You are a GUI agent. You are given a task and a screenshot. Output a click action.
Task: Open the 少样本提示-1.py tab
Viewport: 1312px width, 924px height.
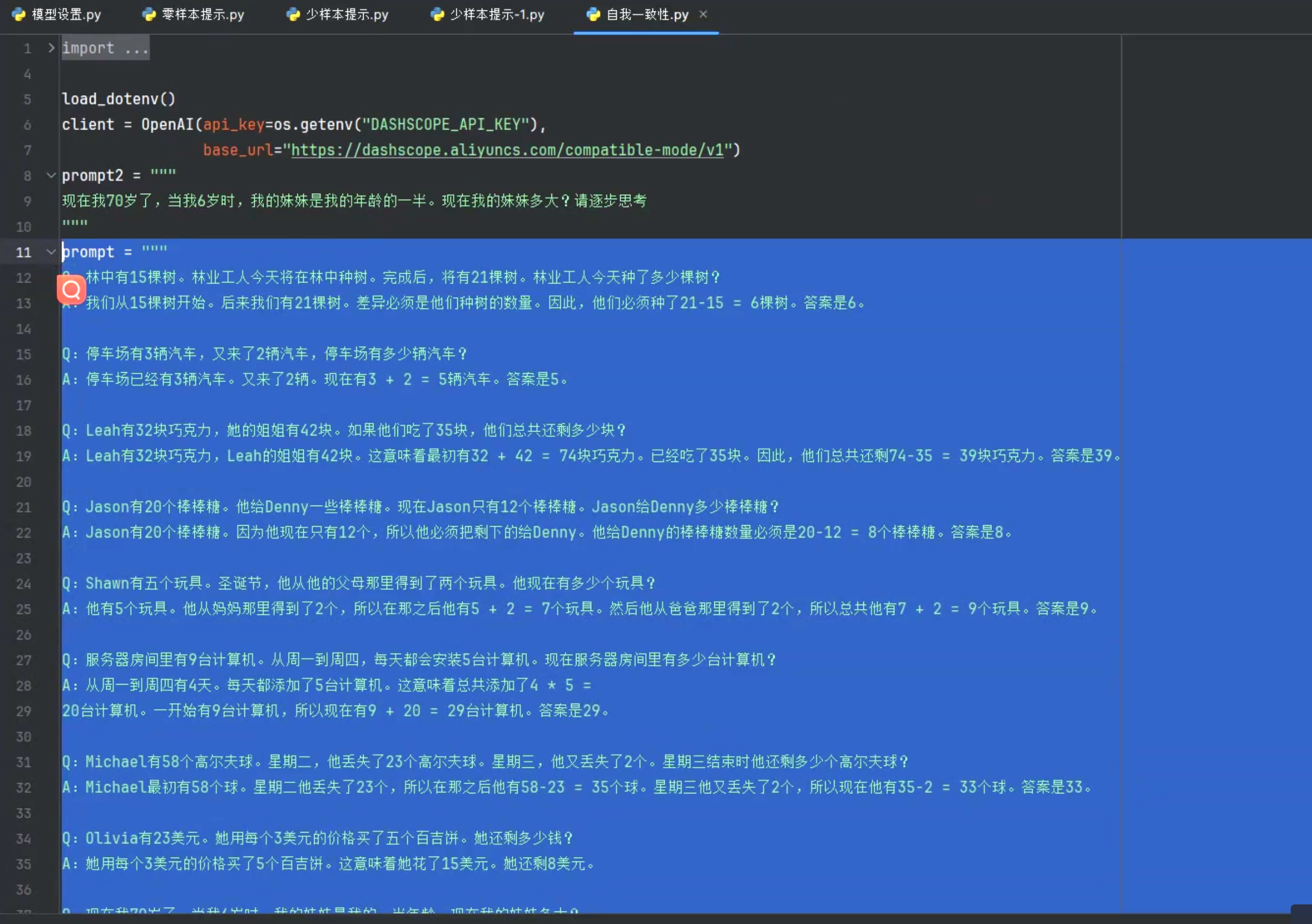496,14
